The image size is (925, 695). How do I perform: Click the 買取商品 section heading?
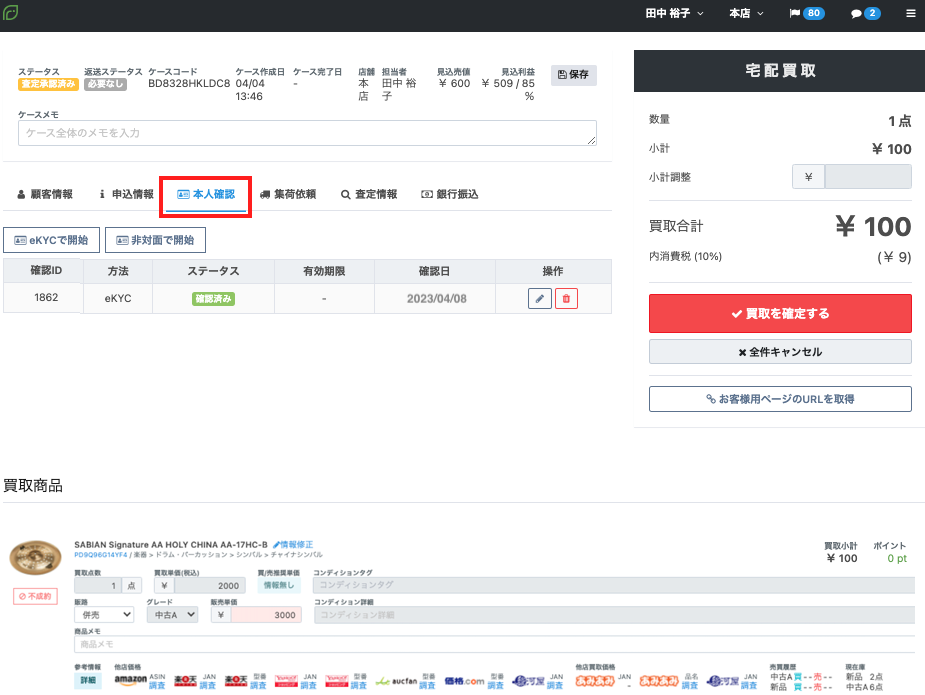[x=33, y=486]
